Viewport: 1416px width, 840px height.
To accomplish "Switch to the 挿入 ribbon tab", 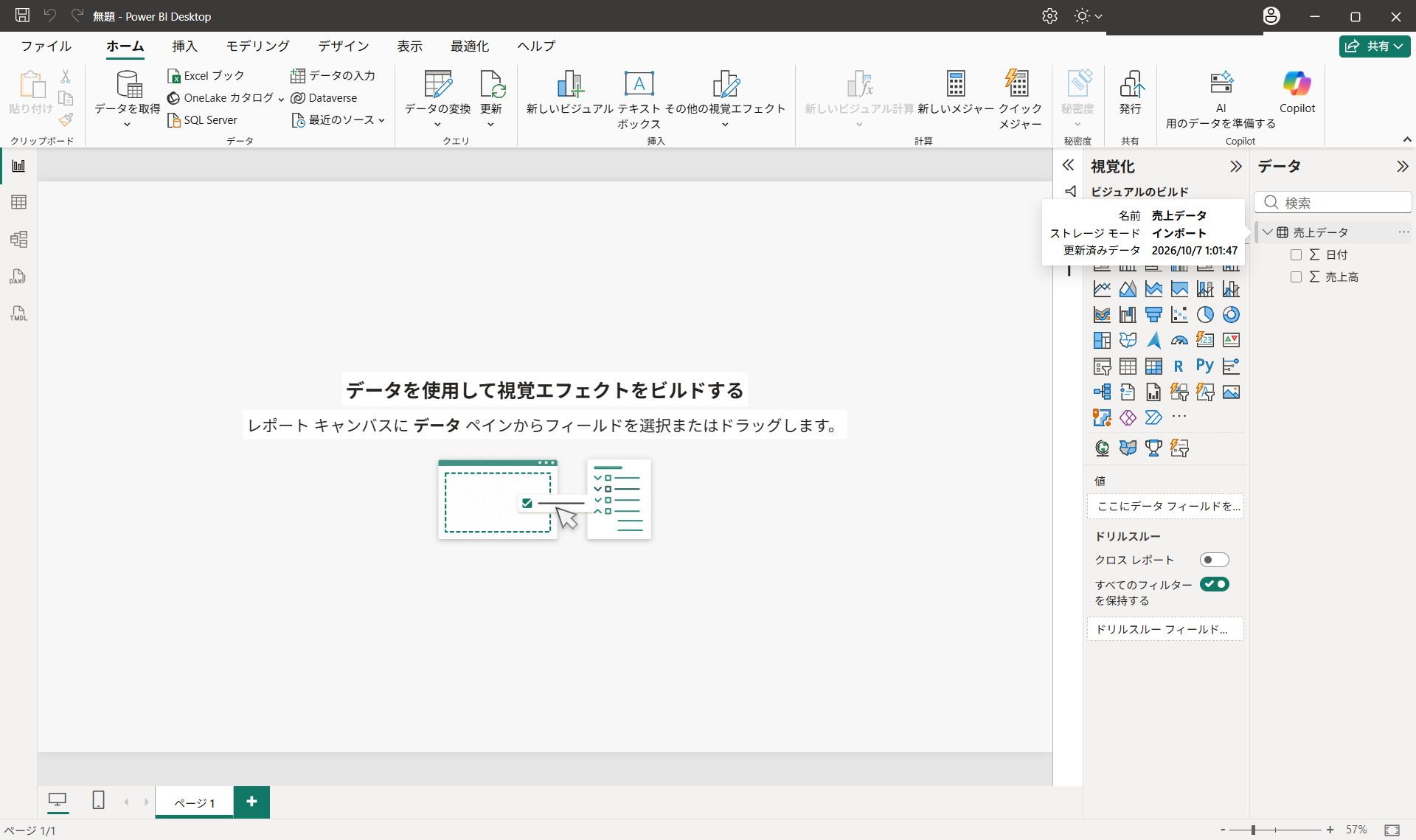I will (184, 46).
